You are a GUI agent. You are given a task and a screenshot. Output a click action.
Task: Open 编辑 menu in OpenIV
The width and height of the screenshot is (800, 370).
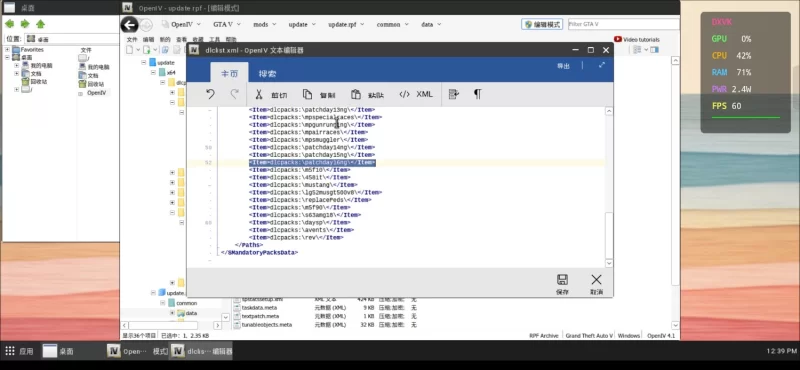148,40
